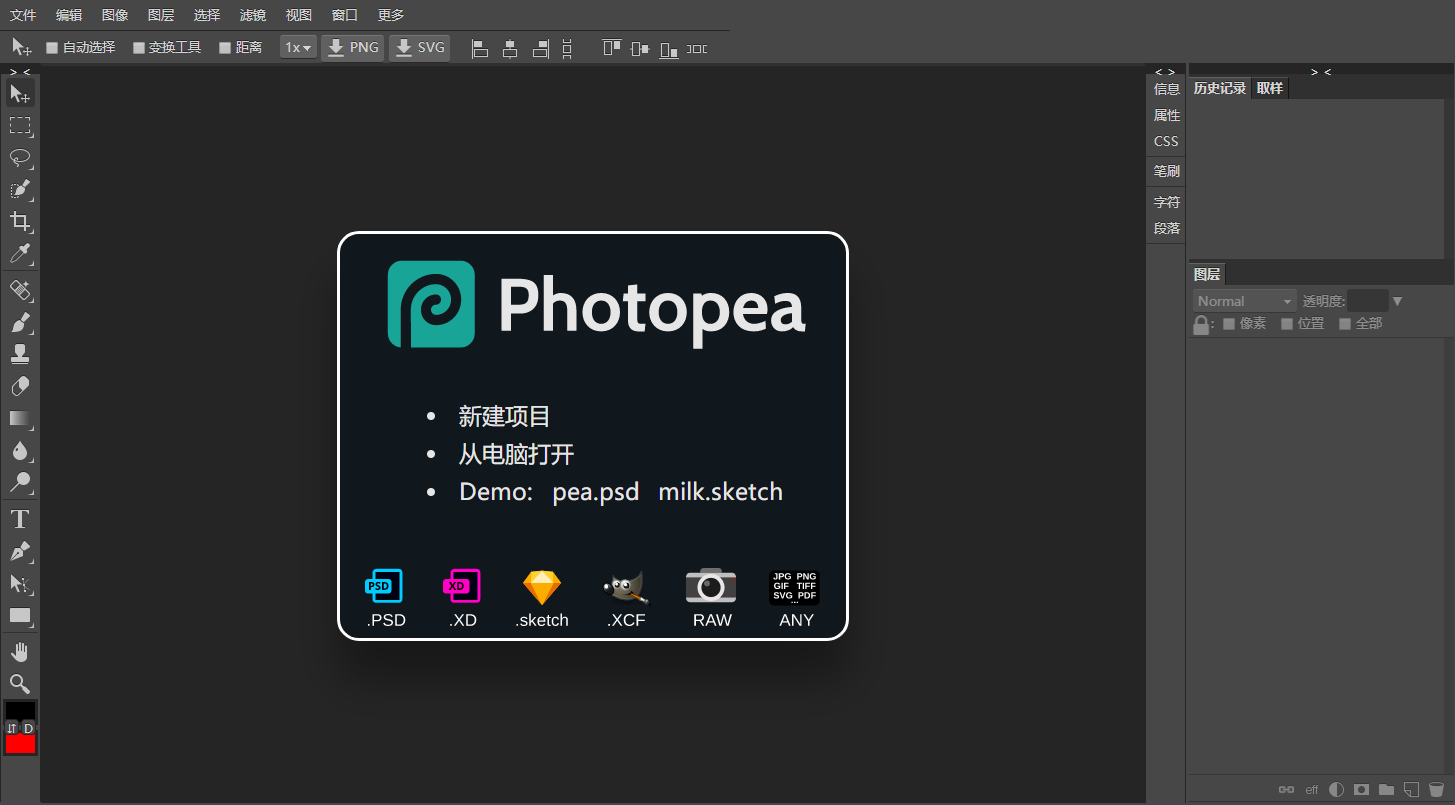Click the align bottom edges icon

pyautogui.click(x=669, y=48)
